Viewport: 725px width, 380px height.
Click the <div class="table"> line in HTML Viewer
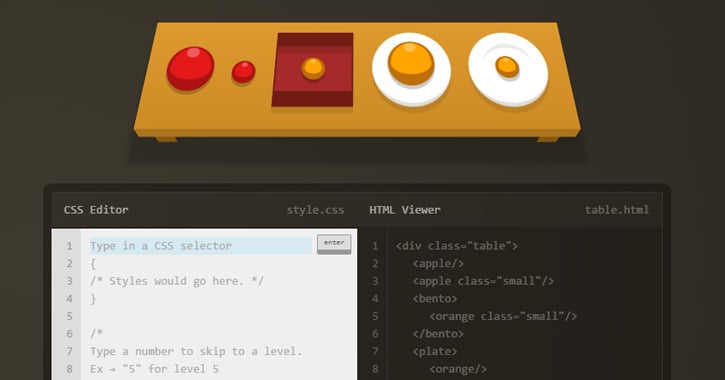click(x=456, y=246)
